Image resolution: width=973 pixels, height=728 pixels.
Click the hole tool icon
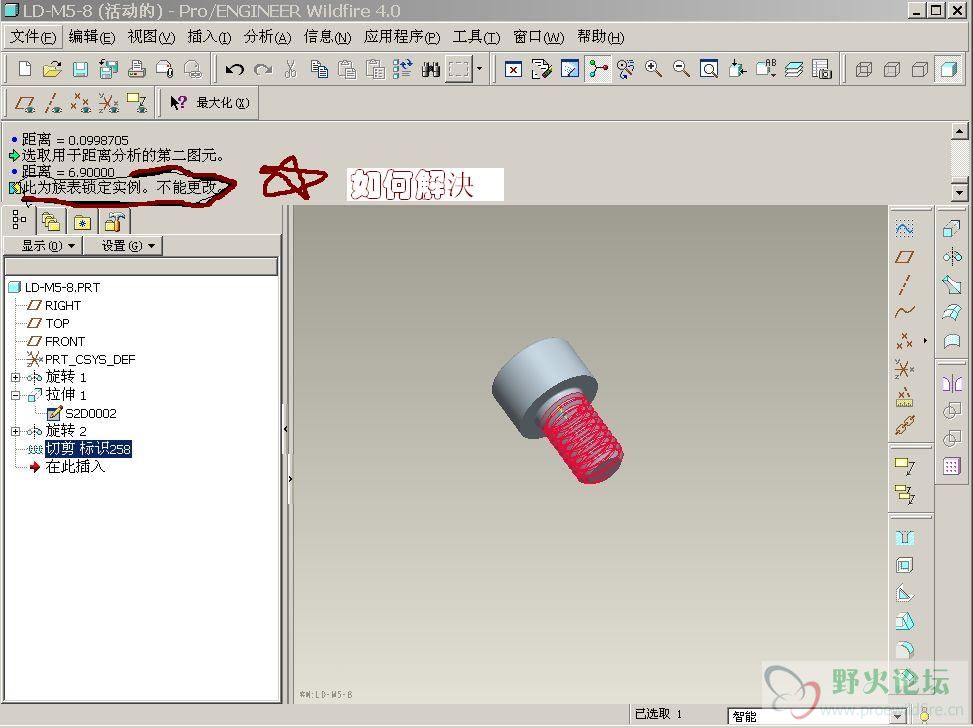tap(905, 537)
